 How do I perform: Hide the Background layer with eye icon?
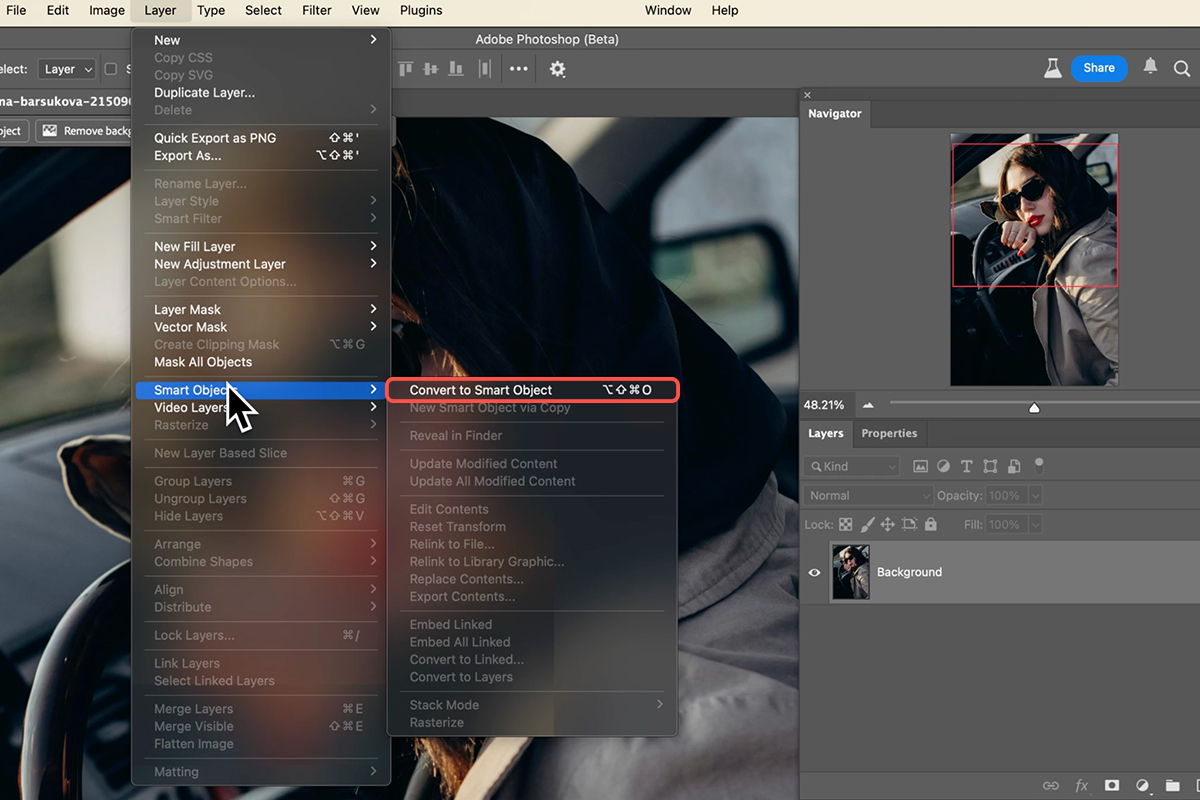[x=814, y=572]
